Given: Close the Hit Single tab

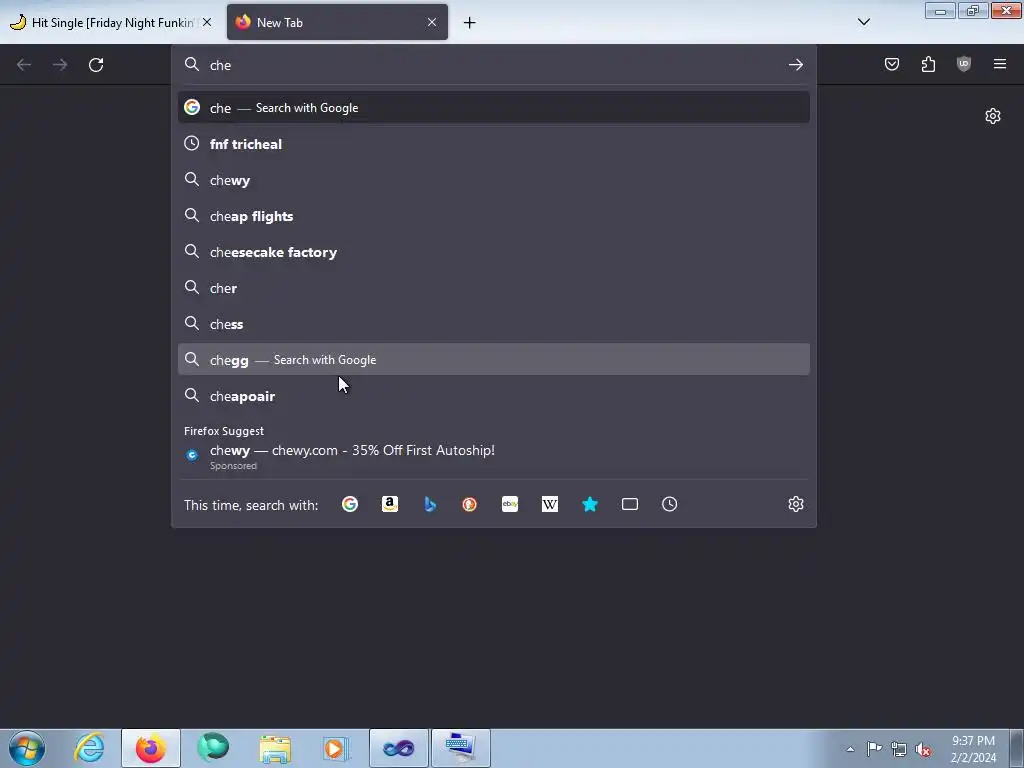Looking at the screenshot, I should pos(207,22).
